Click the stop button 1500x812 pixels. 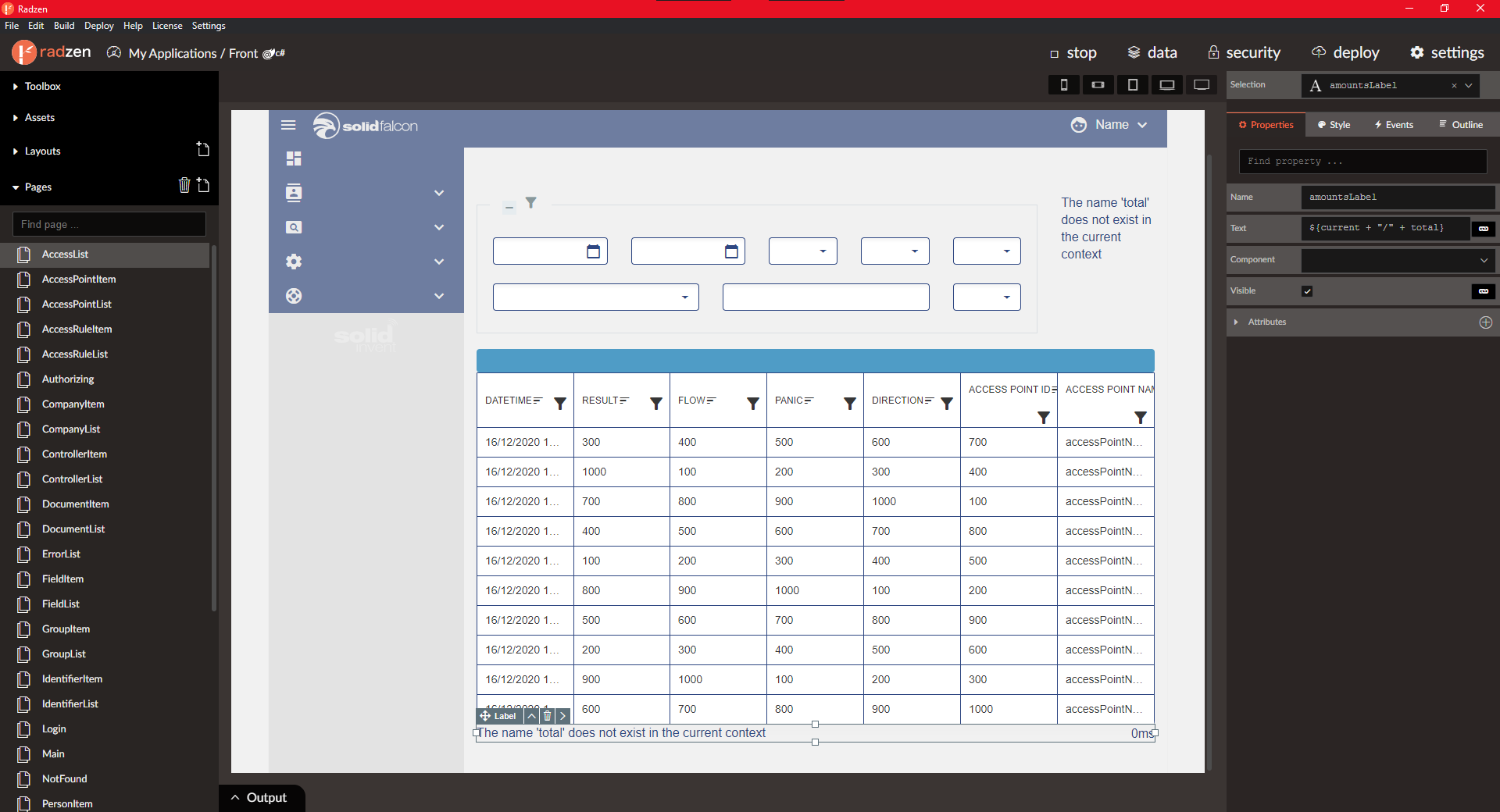1073,53
